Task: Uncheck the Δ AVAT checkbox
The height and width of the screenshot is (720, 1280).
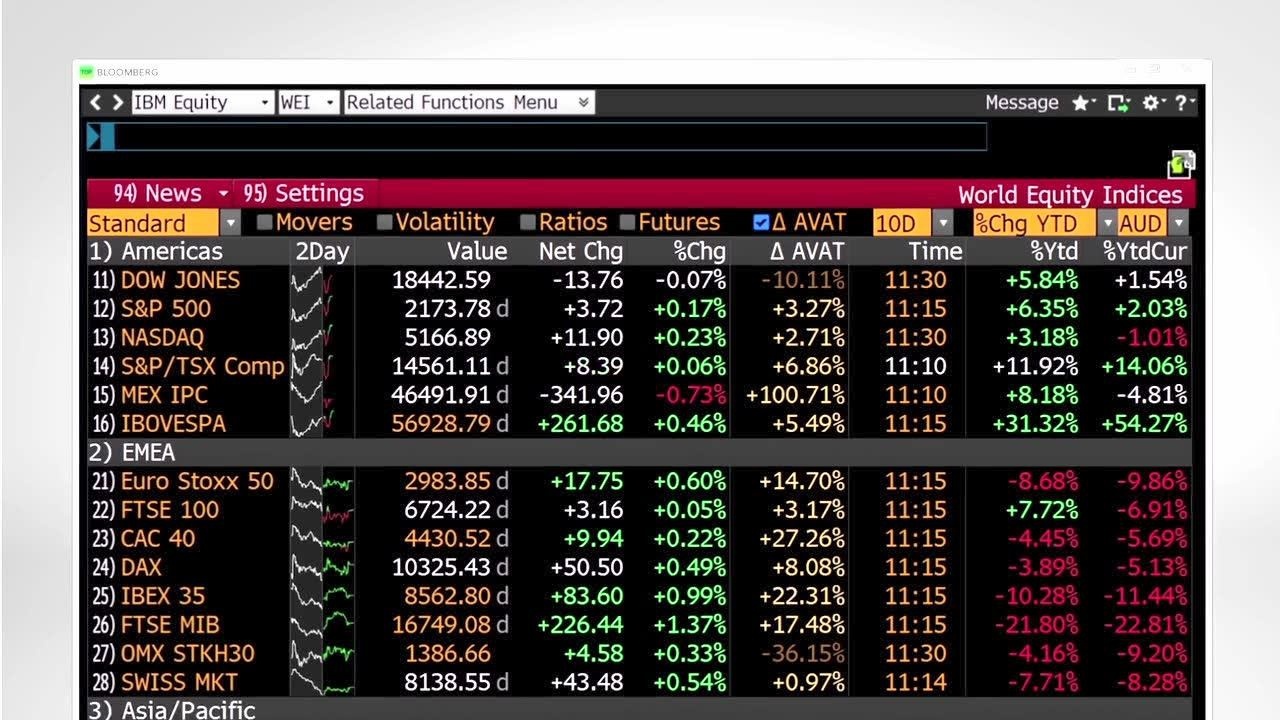Action: [761, 223]
